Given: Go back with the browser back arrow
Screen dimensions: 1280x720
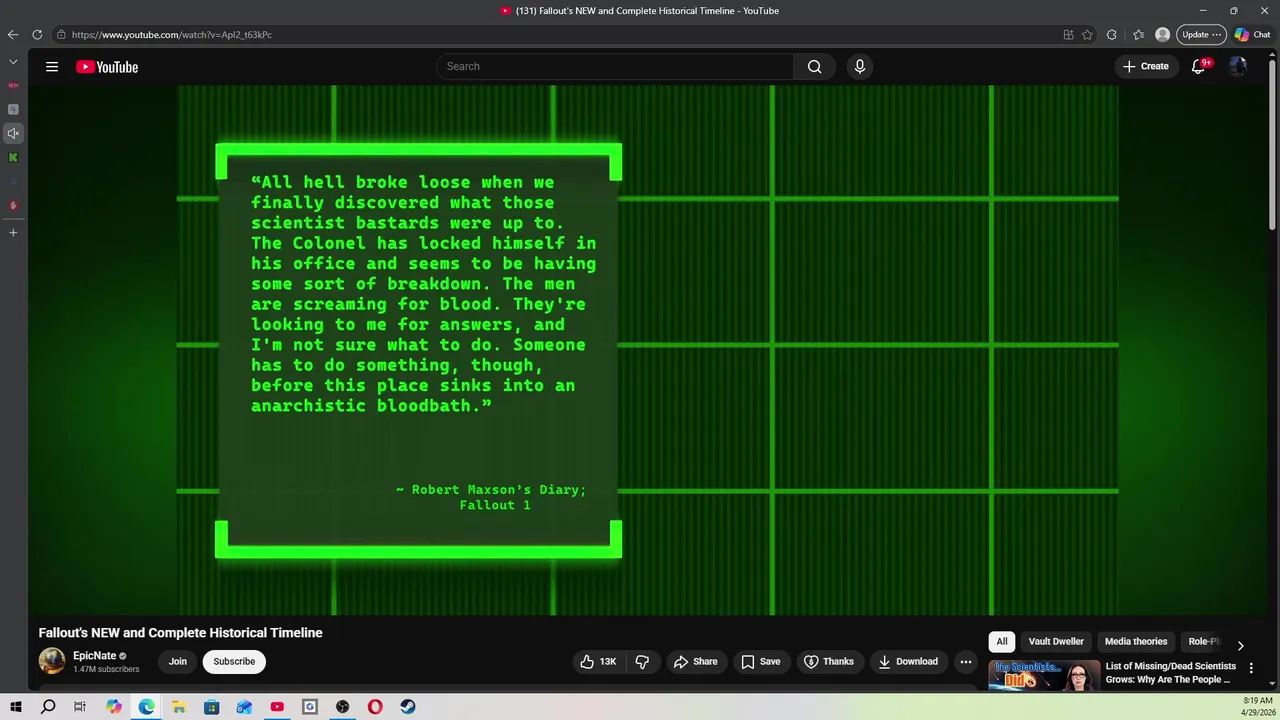Looking at the screenshot, I should [x=13, y=35].
